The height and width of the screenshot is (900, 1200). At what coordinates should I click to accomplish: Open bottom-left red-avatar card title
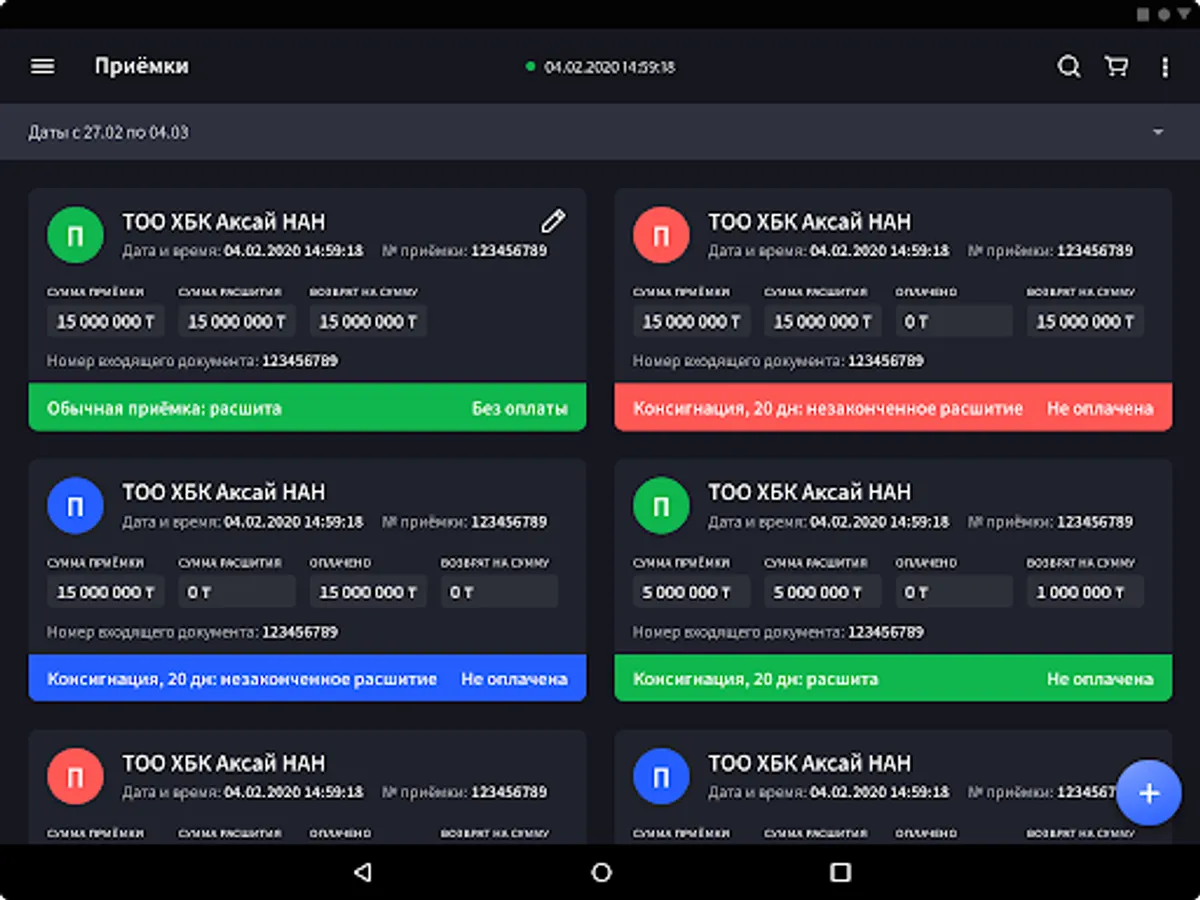(223, 763)
